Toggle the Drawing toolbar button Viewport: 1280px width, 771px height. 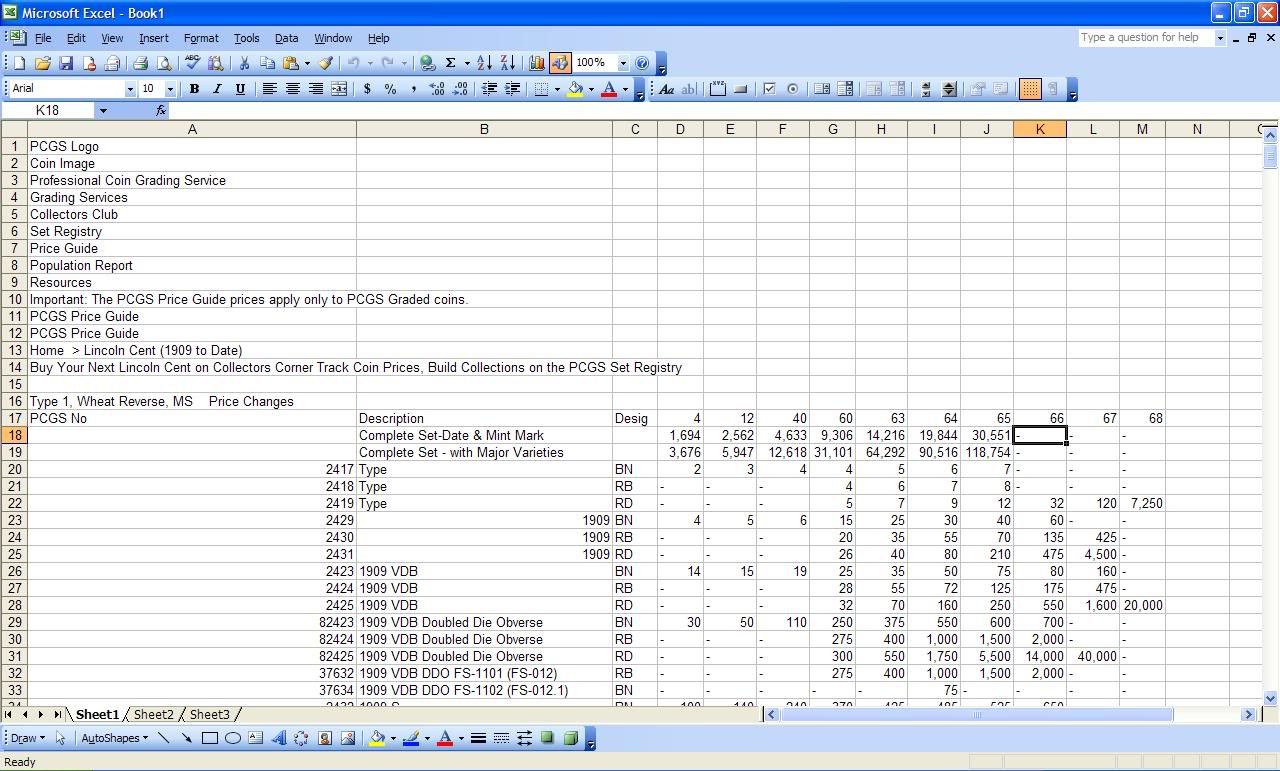click(x=560, y=63)
